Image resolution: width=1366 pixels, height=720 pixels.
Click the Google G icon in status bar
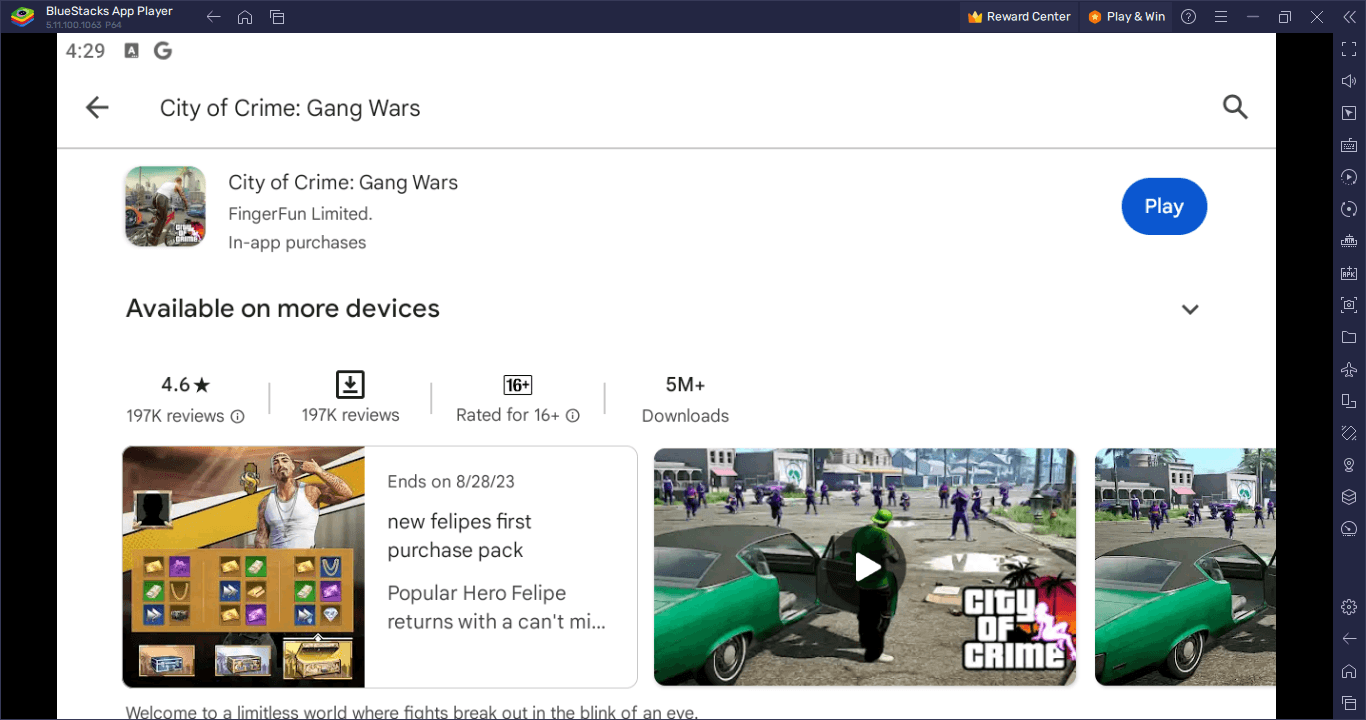(163, 51)
